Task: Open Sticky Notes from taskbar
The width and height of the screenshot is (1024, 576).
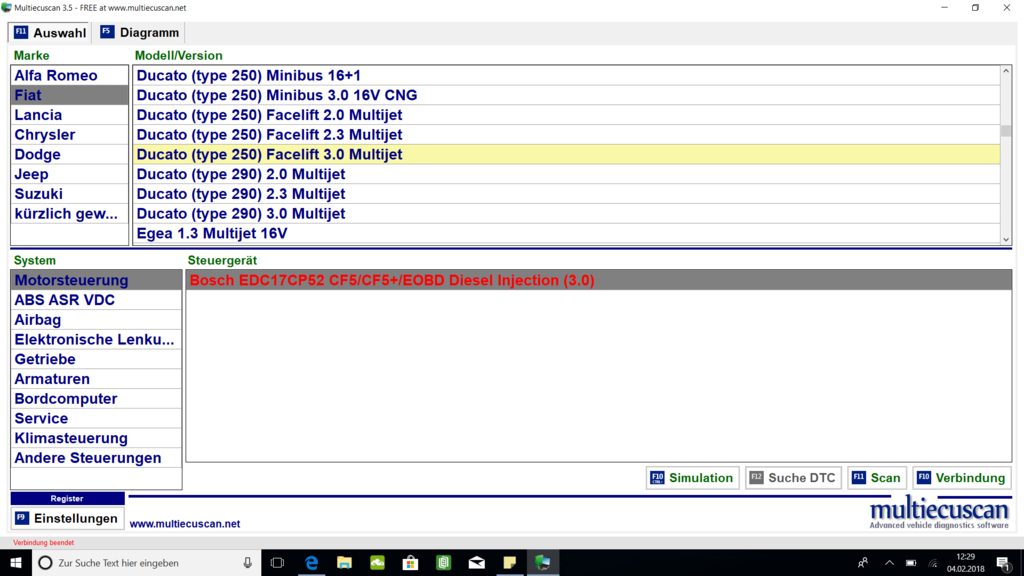Action: click(x=509, y=562)
